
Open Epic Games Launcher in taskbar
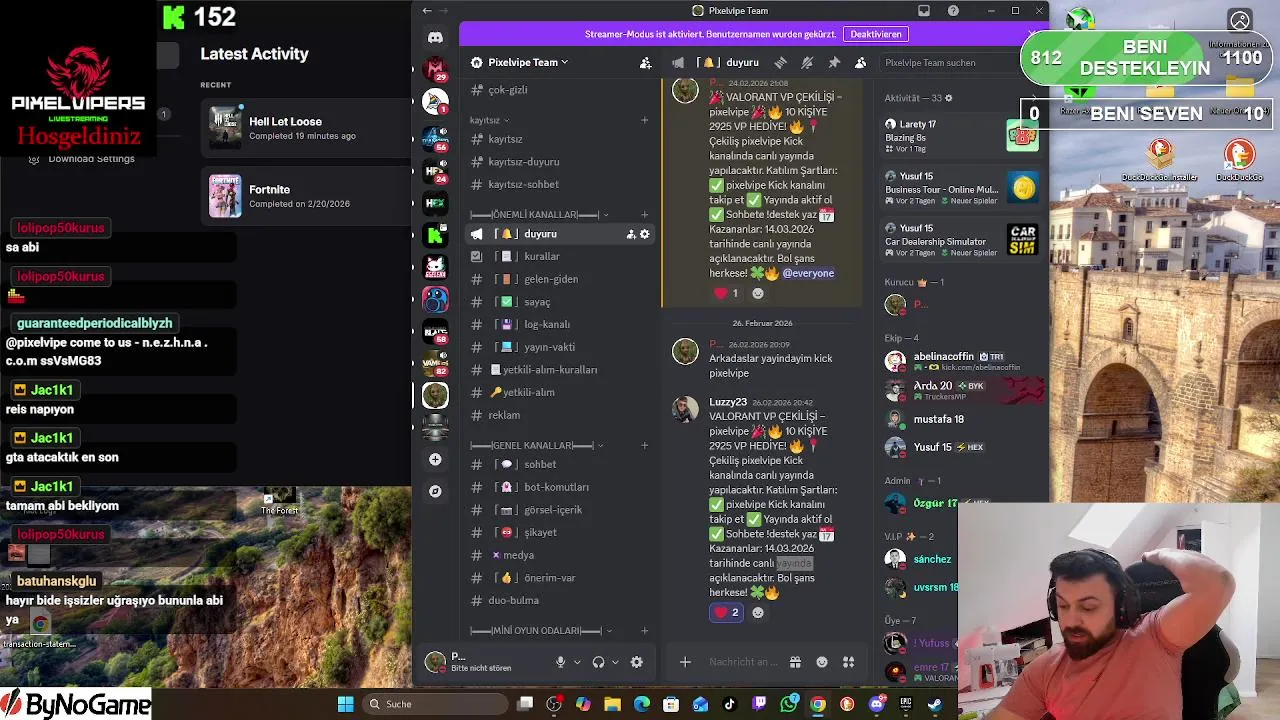(x=905, y=704)
